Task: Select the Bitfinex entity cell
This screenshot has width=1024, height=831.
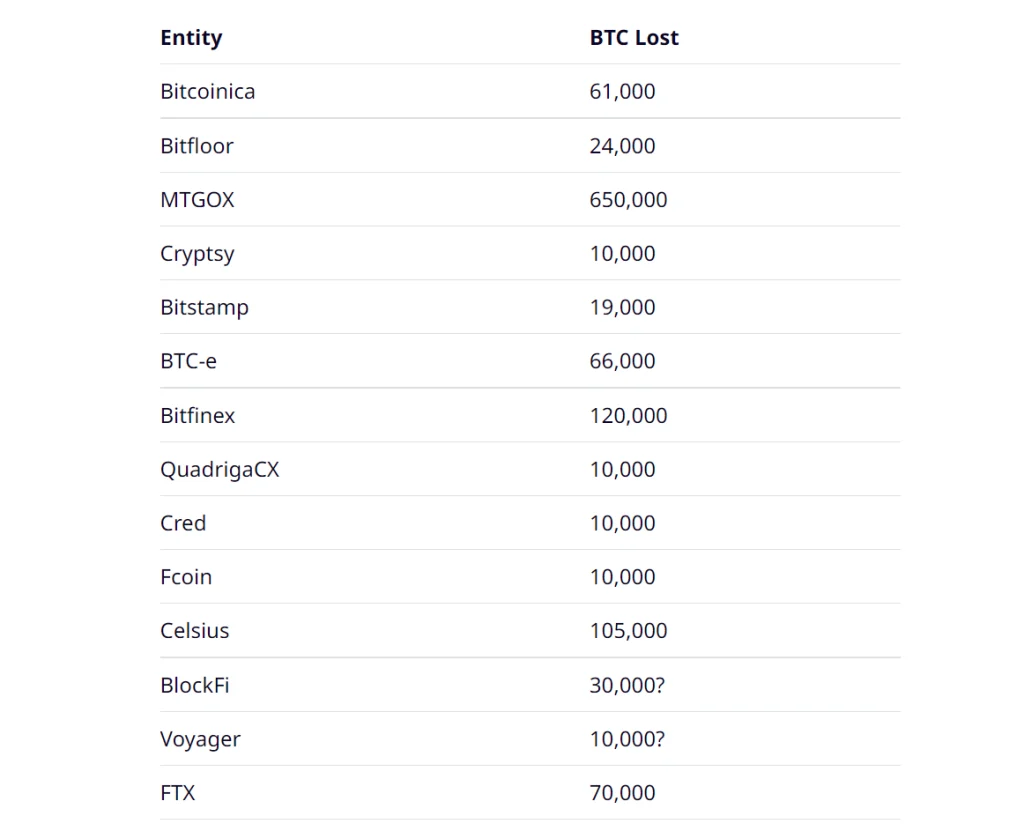Action: (x=198, y=416)
